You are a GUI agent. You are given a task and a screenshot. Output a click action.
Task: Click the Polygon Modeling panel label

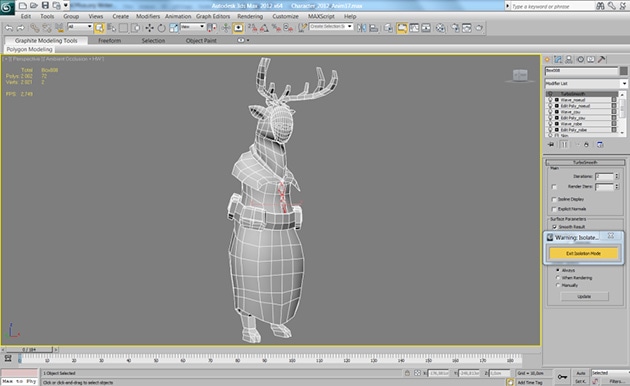(x=29, y=49)
